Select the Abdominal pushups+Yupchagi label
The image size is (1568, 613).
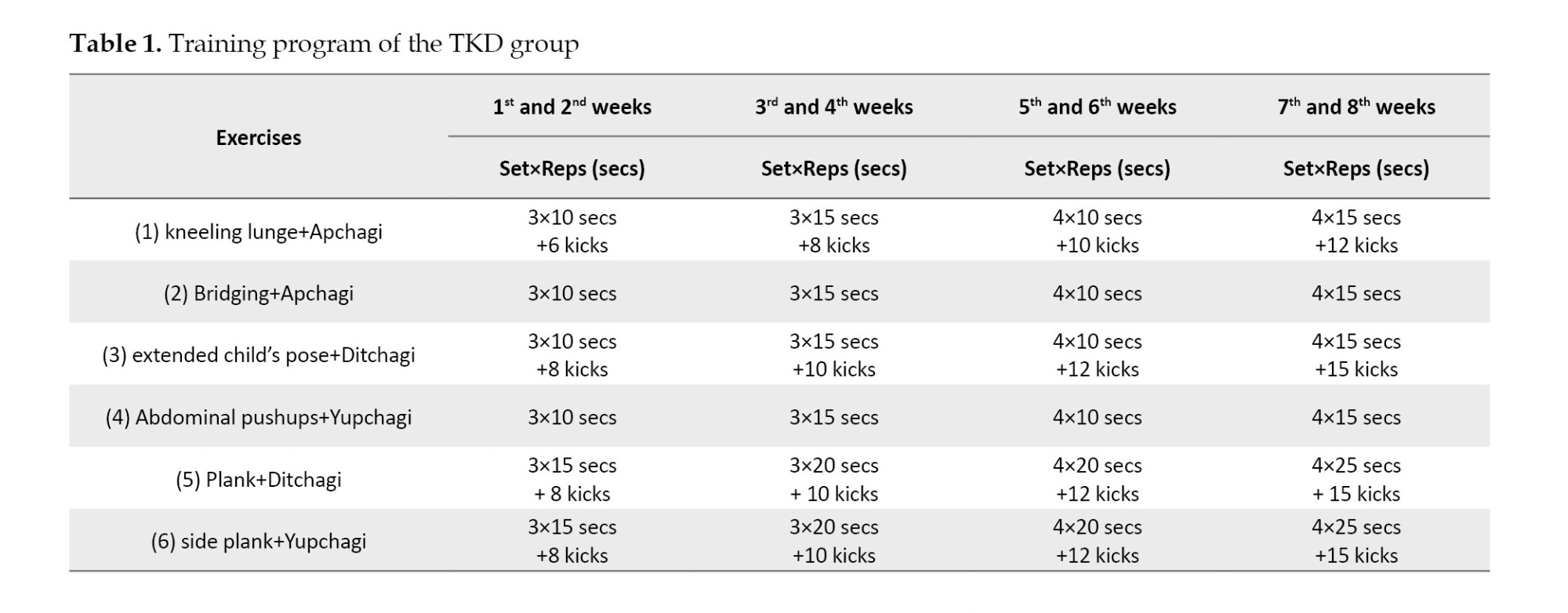pos(258,417)
